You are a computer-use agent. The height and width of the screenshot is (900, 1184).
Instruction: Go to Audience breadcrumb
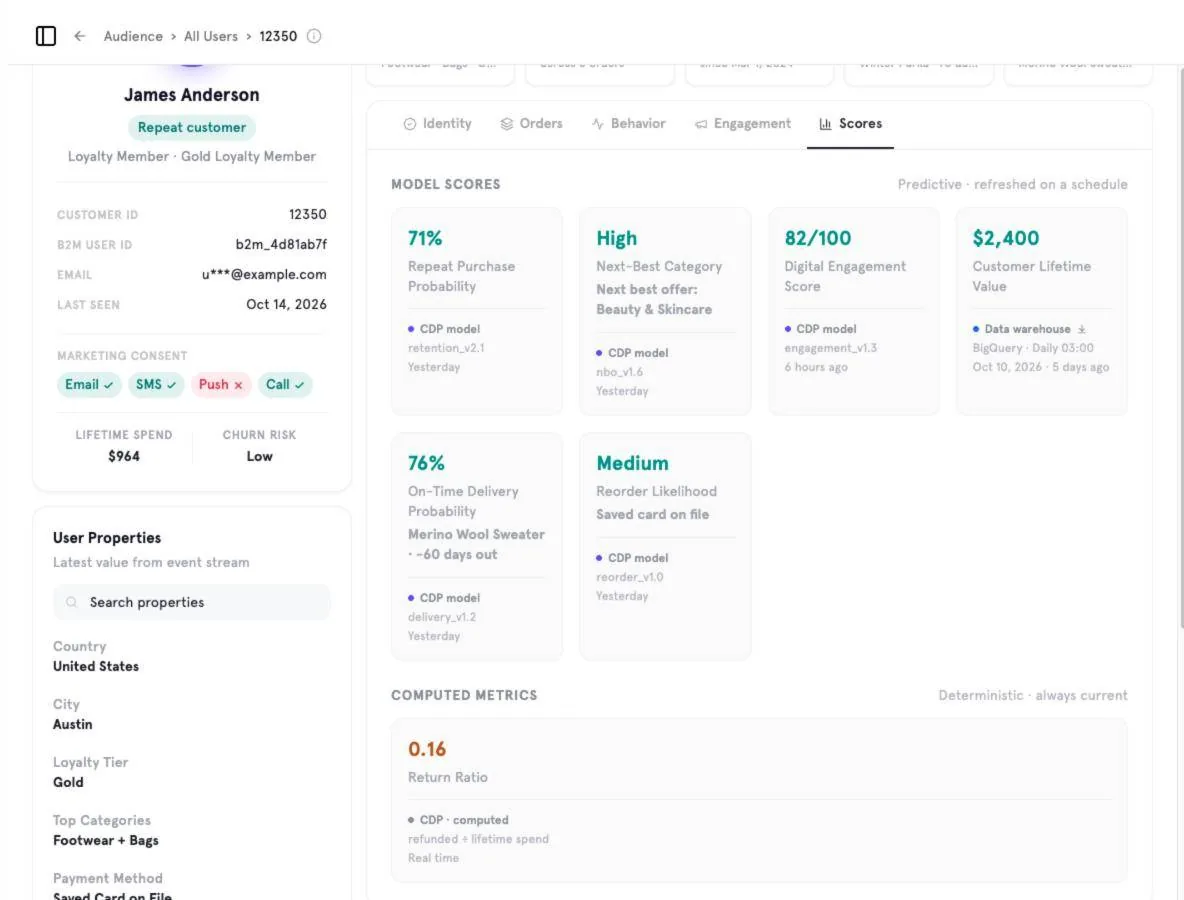(x=133, y=36)
